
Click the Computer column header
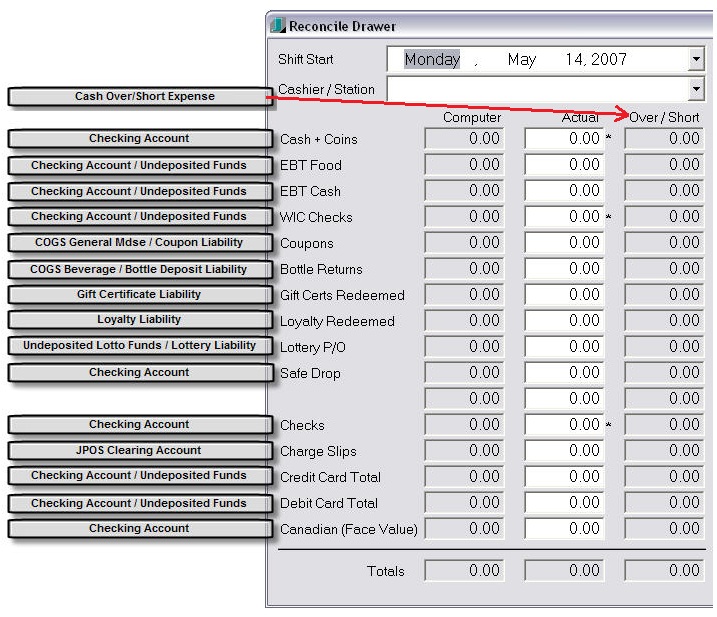tap(472, 118)
